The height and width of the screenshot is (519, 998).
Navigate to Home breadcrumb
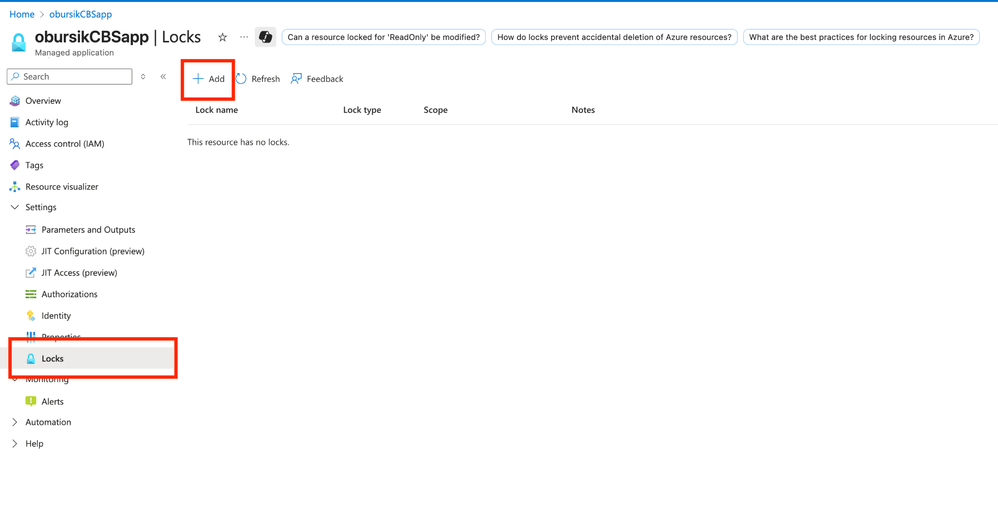(x=22, y=14)
